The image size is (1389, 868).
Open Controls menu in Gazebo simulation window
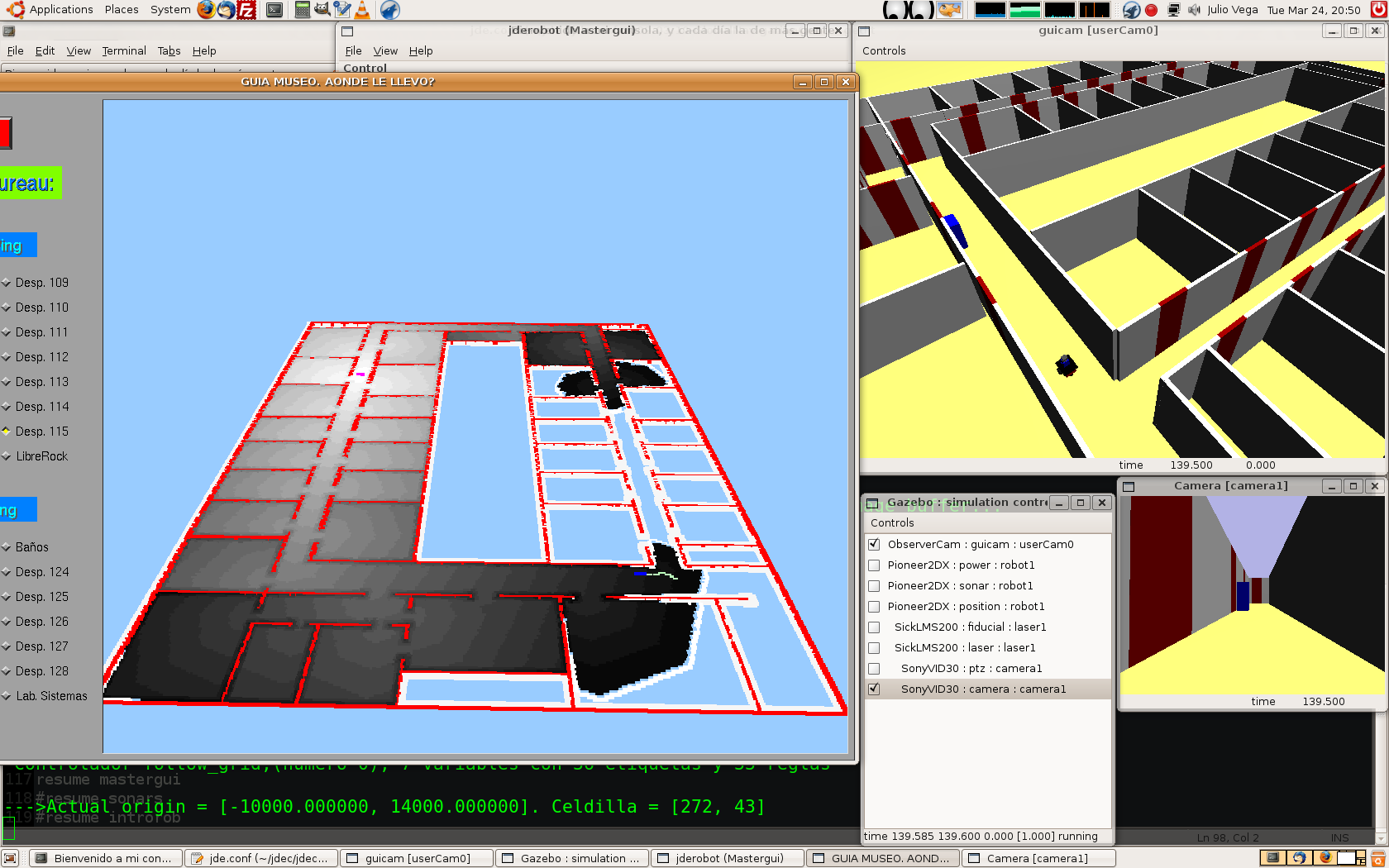[892, 523]
